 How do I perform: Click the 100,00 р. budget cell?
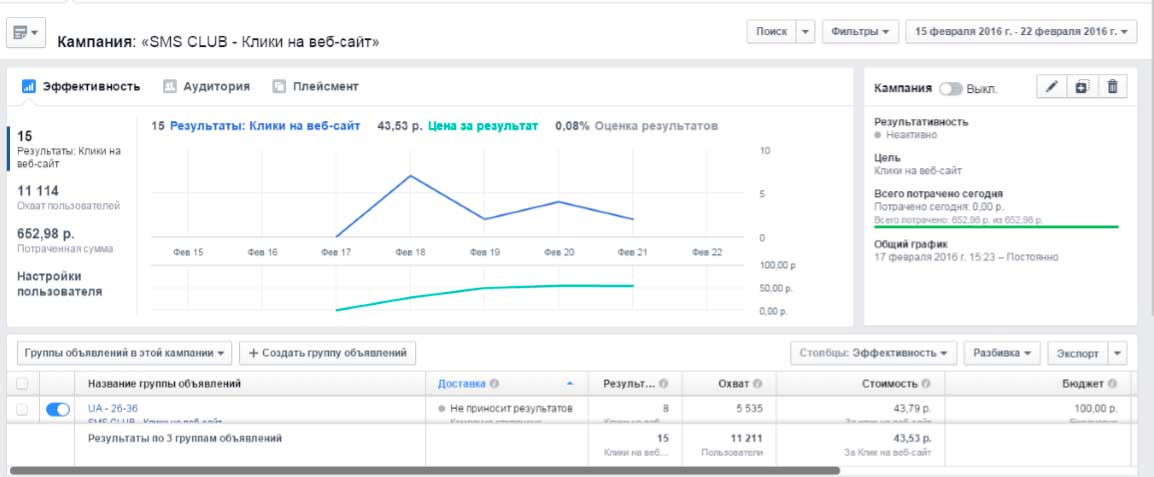[x=1095, y=409]
